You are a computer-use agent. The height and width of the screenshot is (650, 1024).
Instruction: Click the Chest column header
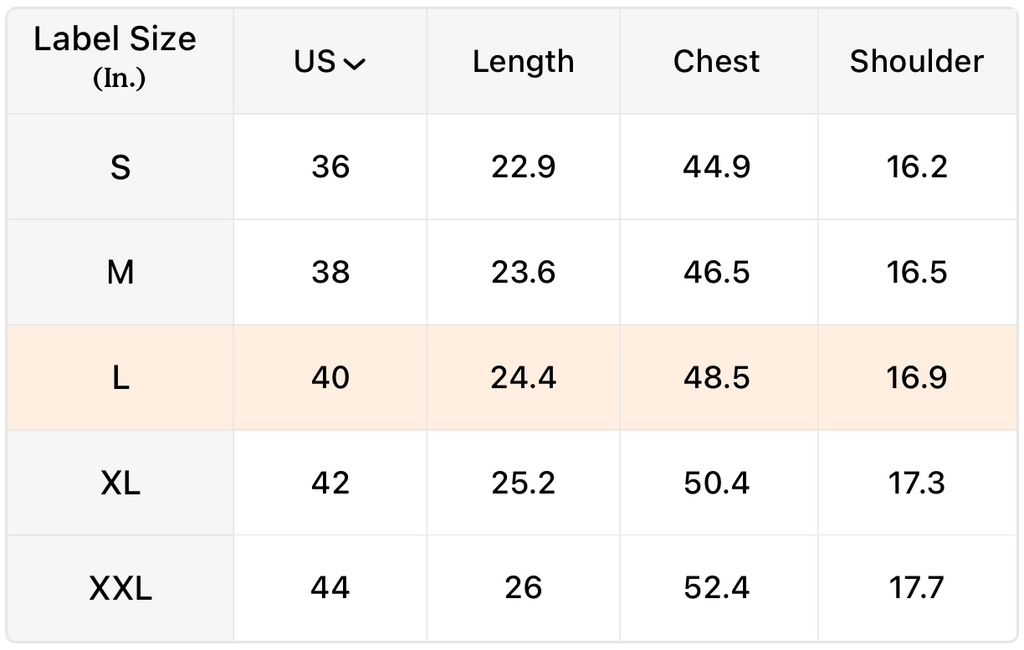pyautogui.click(x=716, y=61)
